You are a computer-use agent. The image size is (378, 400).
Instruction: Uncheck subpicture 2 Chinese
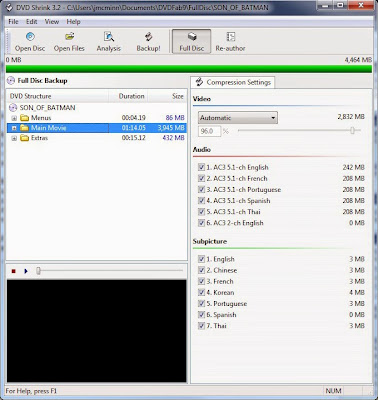point(201,270)
